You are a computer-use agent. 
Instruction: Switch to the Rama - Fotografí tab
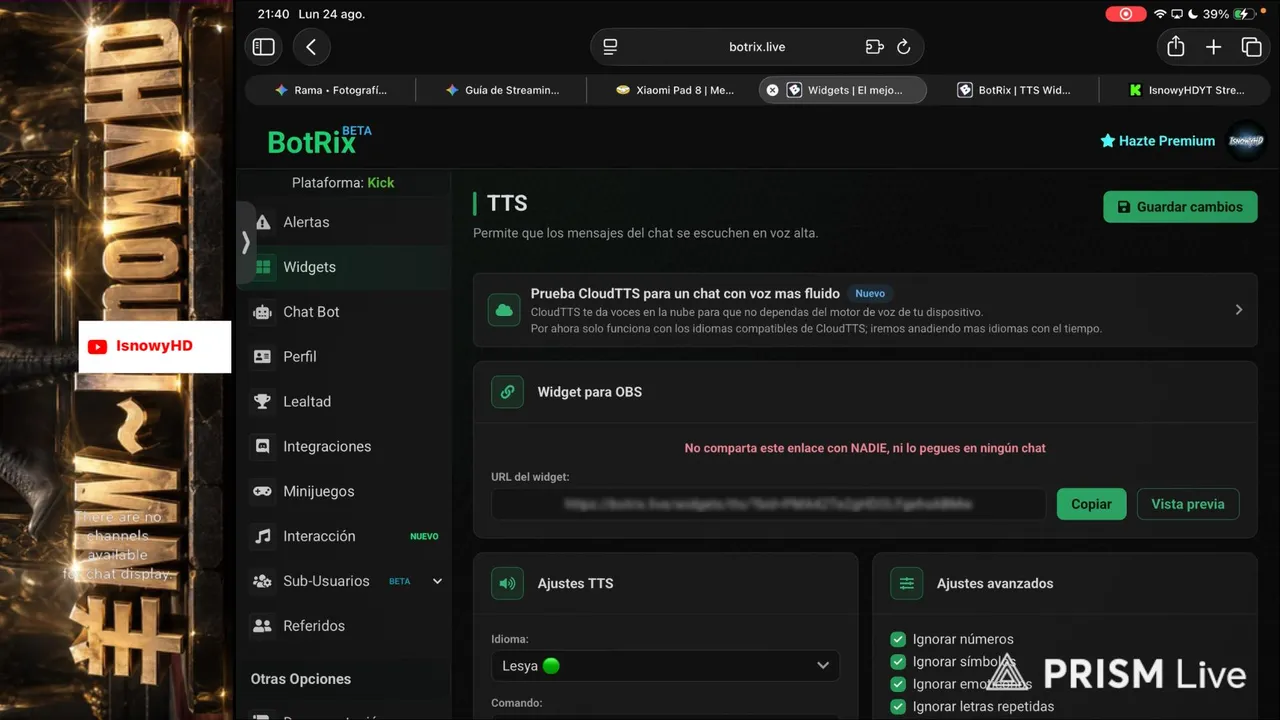click(330, 90)
